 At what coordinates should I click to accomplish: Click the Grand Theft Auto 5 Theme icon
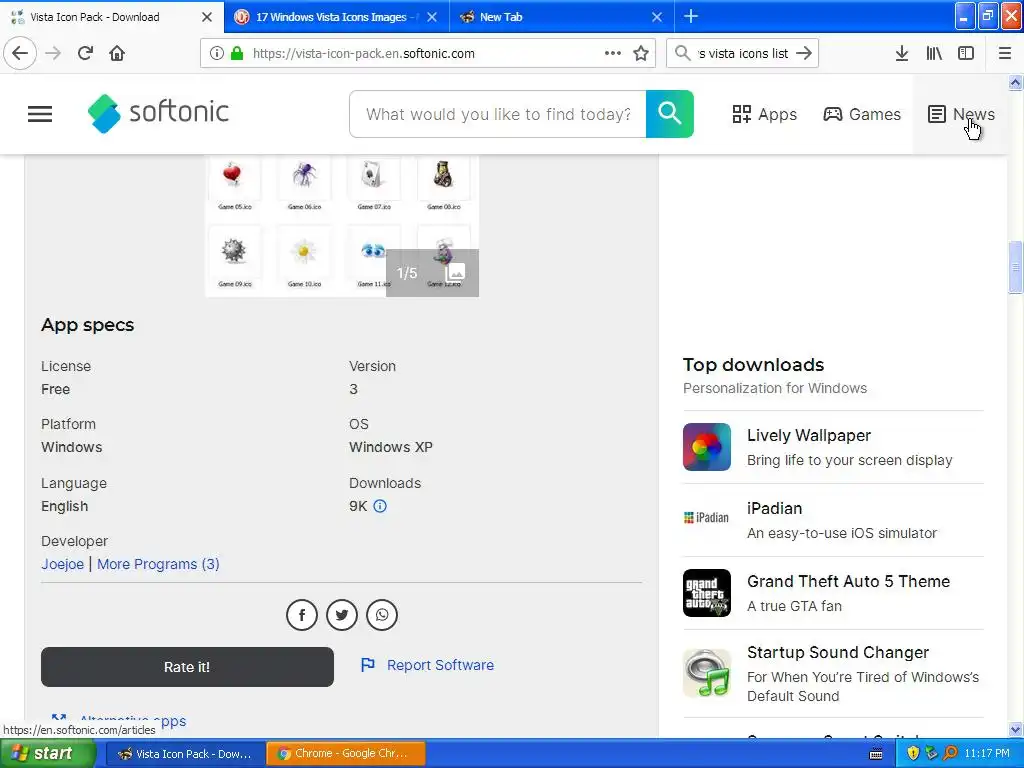click(x=707, y=593)
